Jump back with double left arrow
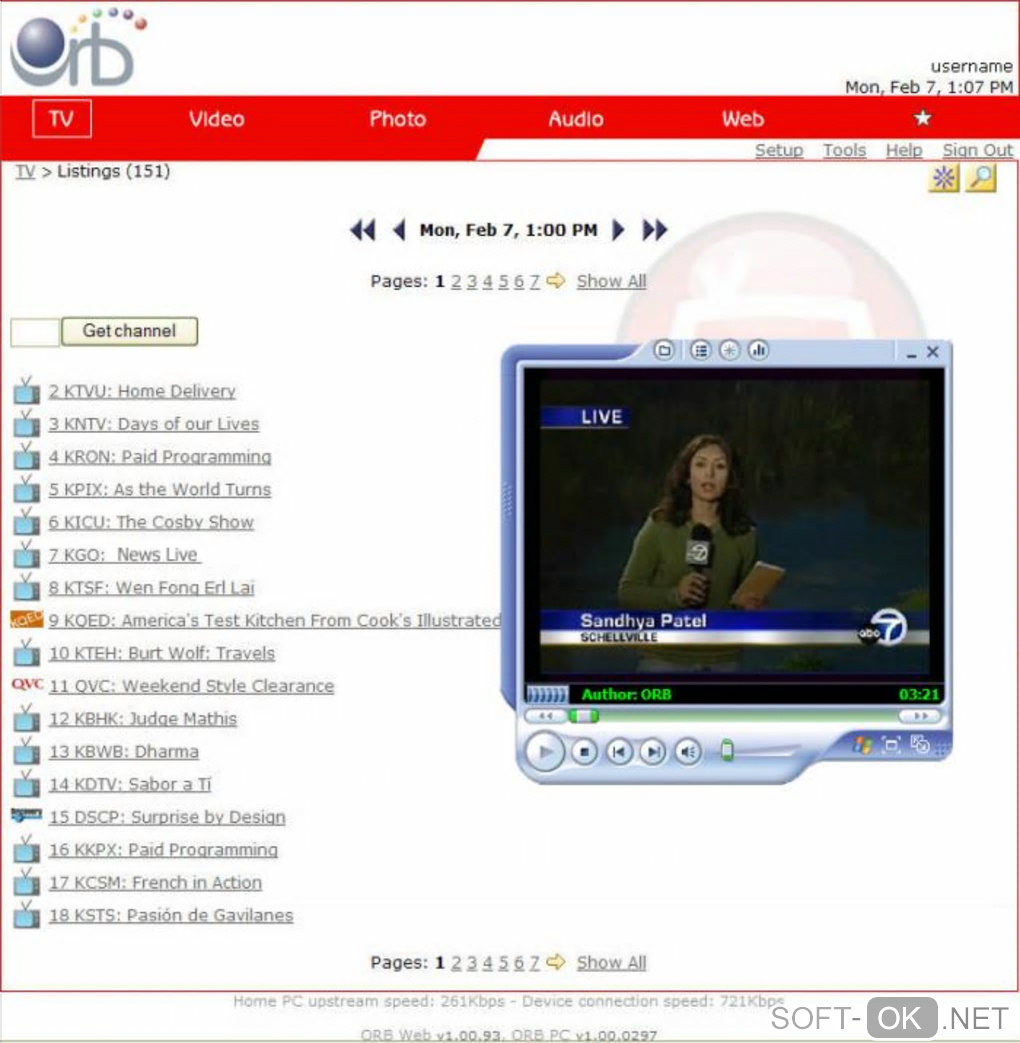 coord(363,230)
